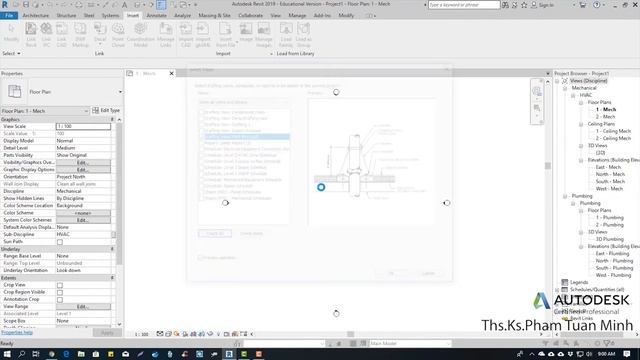Click the Import gbXML tool
The image size is (640, 360).
[203, 35]
